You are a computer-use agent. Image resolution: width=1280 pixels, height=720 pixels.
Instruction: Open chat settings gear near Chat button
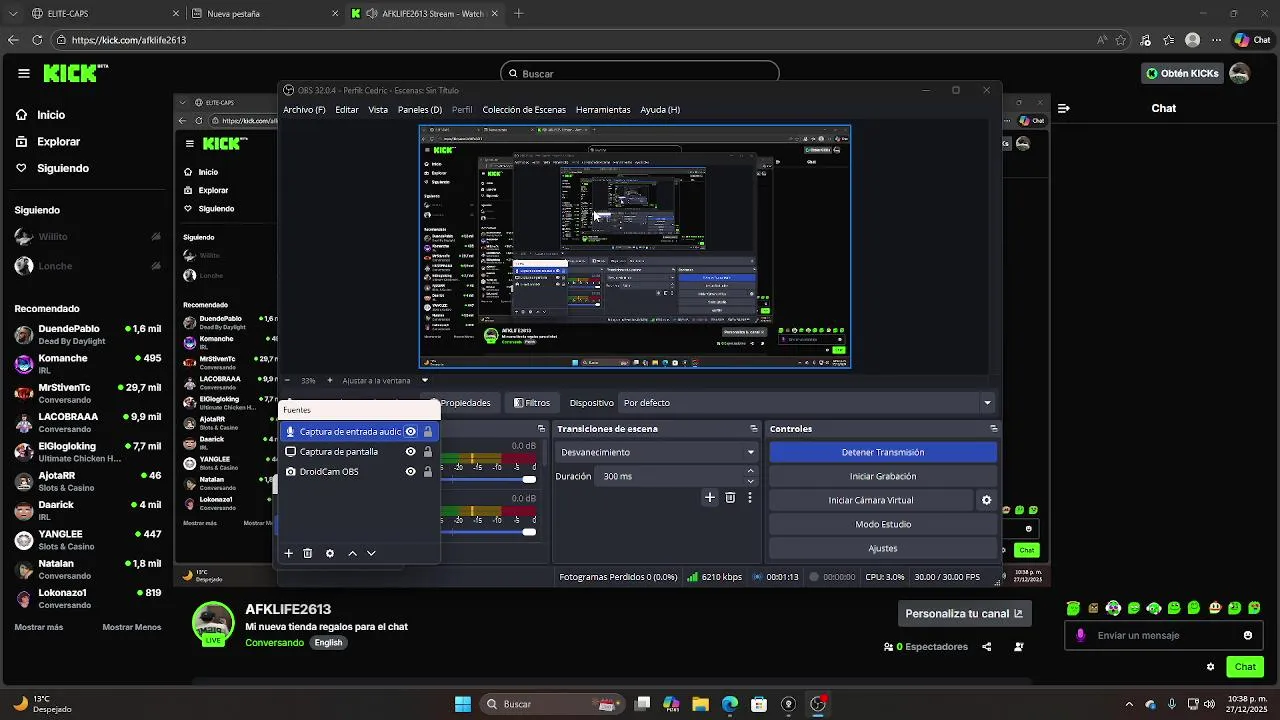pyautogui.click(x=1211, y=667)
